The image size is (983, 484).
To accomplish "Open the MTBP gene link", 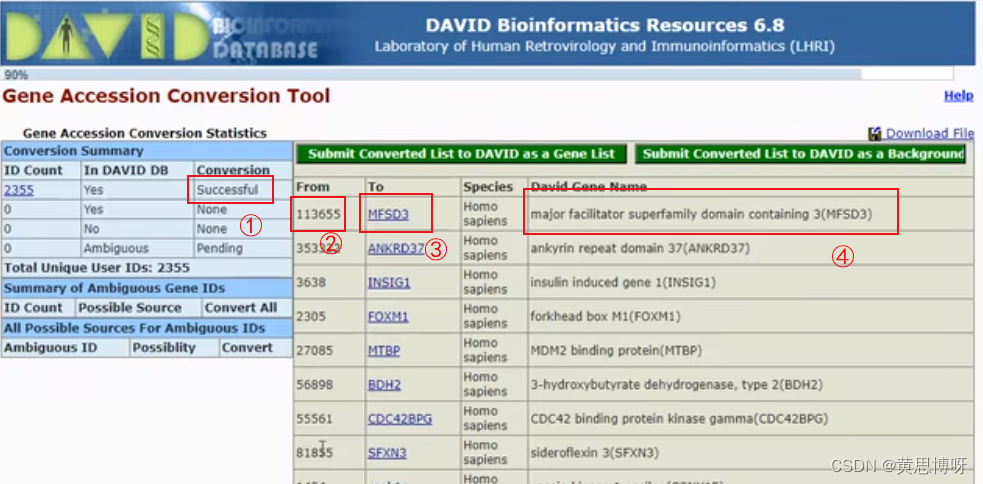I will click(x=384, y=350).
